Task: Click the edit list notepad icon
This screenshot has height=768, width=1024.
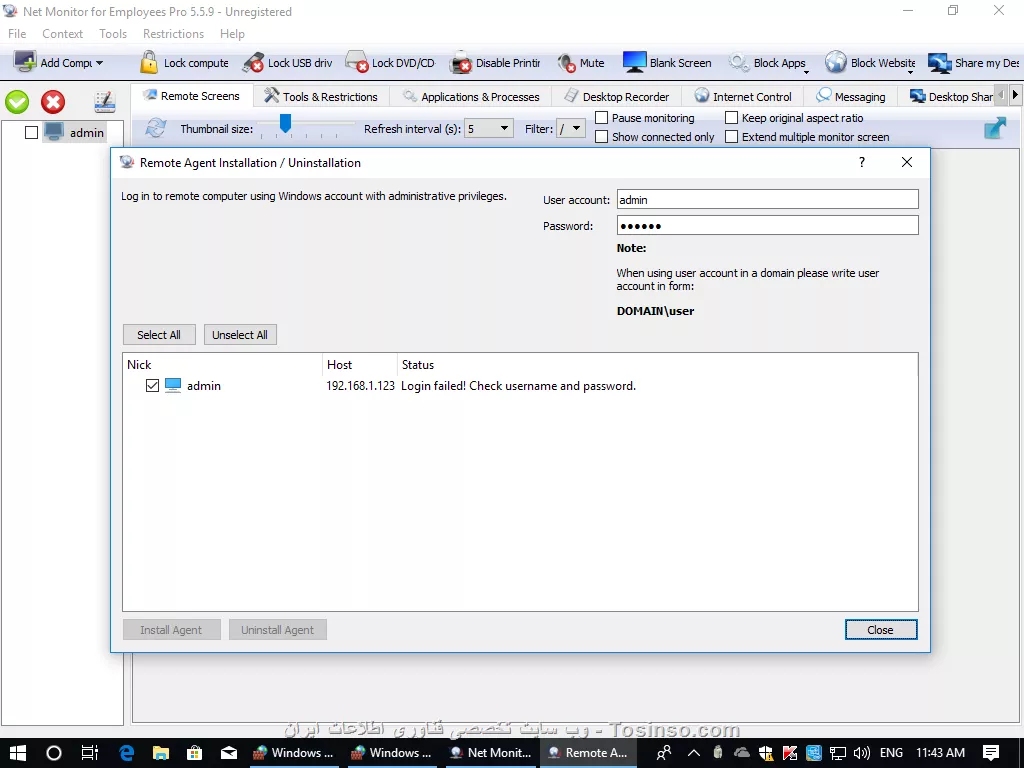Action: (x=104, y=102)
